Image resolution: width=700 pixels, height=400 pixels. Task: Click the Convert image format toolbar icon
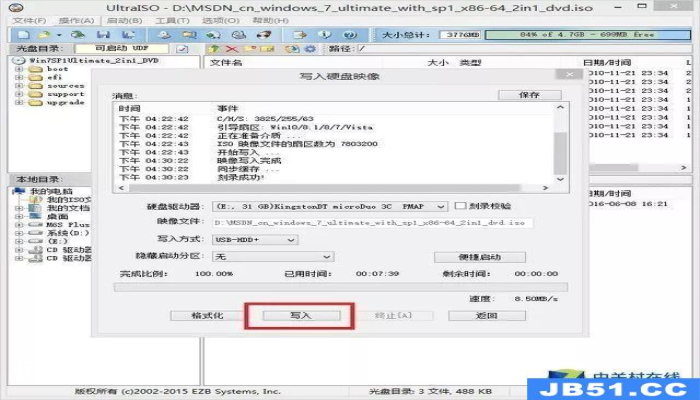pyautogui.click(x=189, y=35)
